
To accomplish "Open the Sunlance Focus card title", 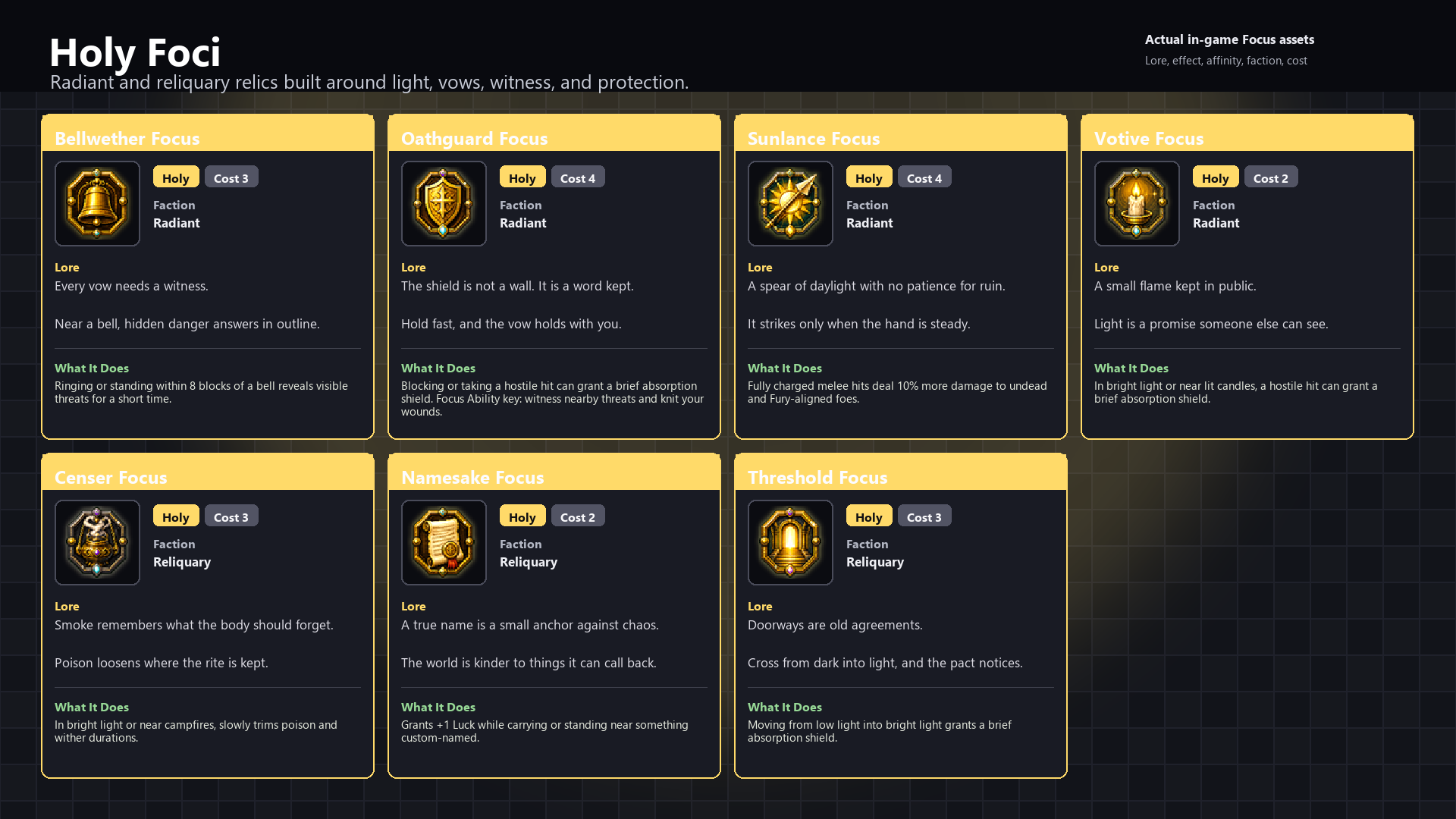I will click(814, 138).
